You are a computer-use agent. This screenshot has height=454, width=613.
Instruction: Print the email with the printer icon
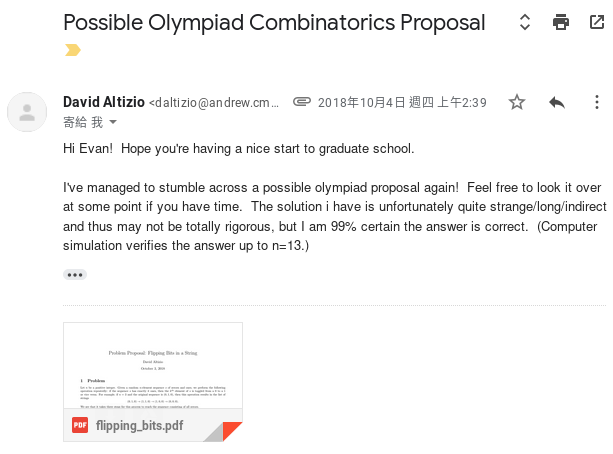pos(561,22)
